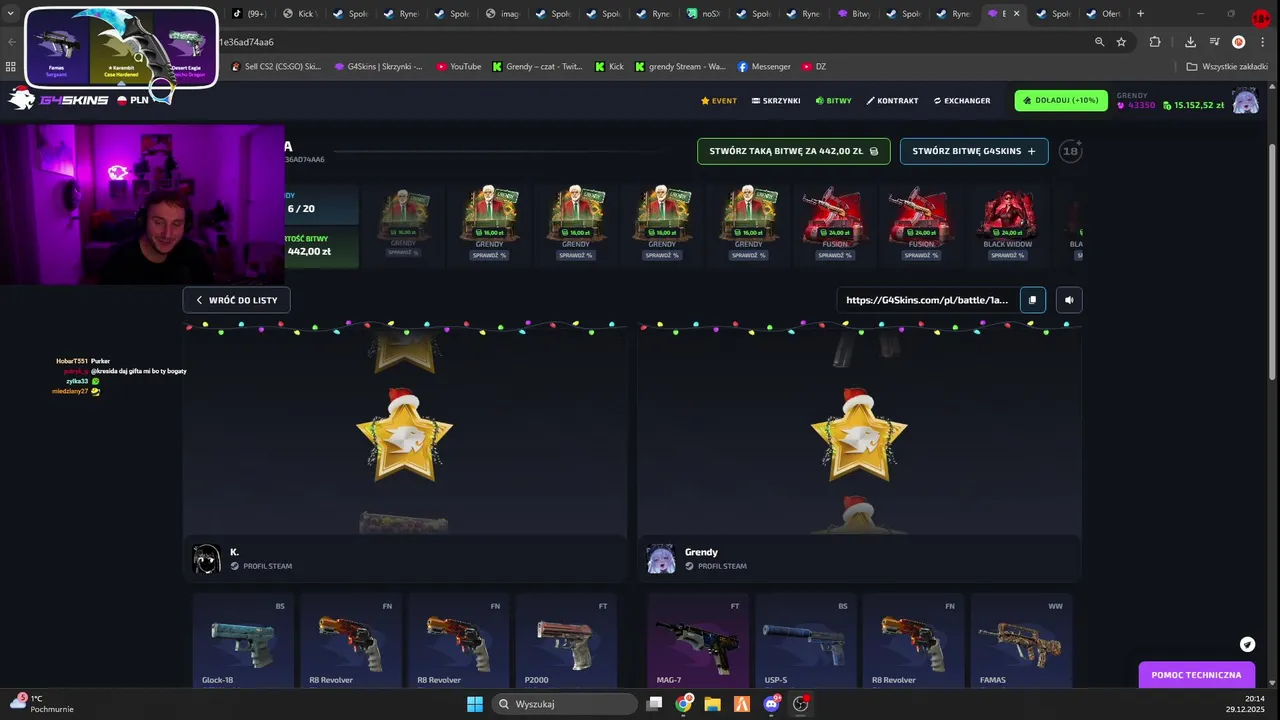Select the FAMAS skin card
The height and width of the screenshot is (720, 1280).
pos(1021,640)
